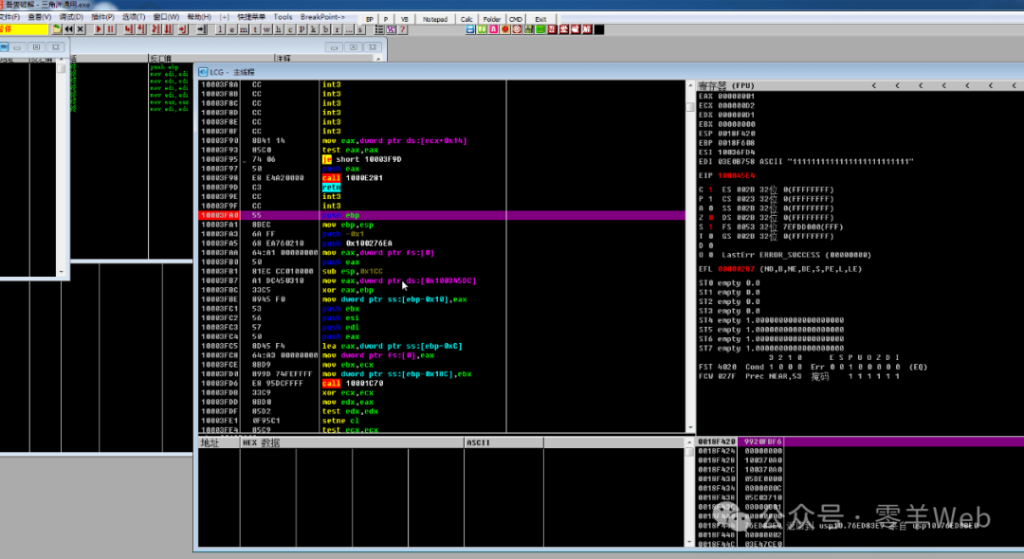Click the Step Into toolbar icon

click(x=129, y=29)
